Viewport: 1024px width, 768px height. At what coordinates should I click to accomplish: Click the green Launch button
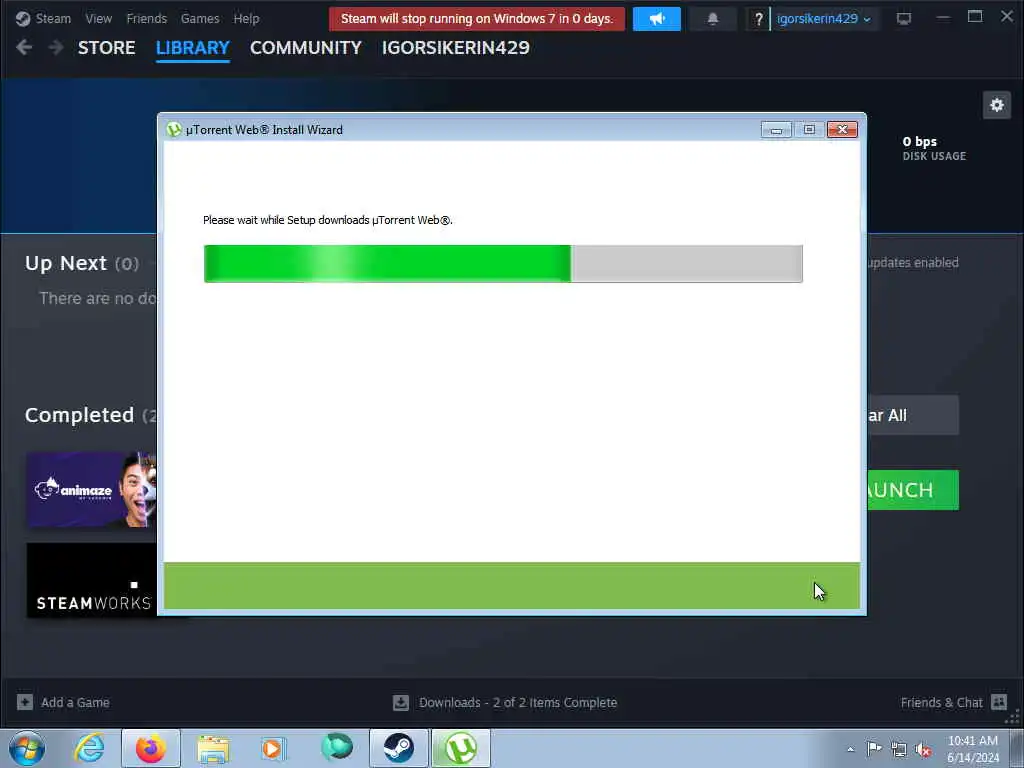(913, 490)
